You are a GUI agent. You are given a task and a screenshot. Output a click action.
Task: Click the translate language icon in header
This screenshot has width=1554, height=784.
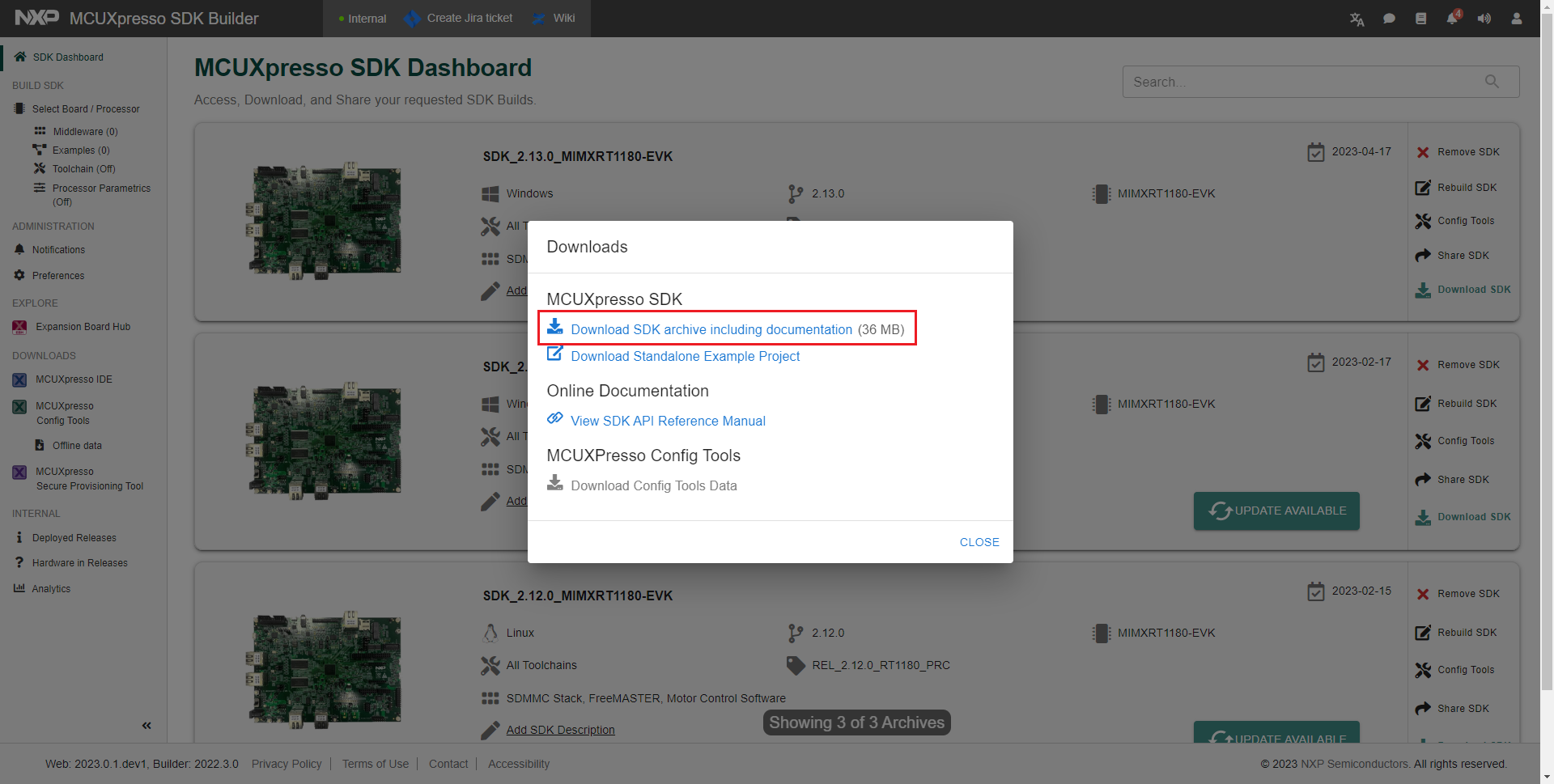pyautogui.click(x=1357, y=19)
